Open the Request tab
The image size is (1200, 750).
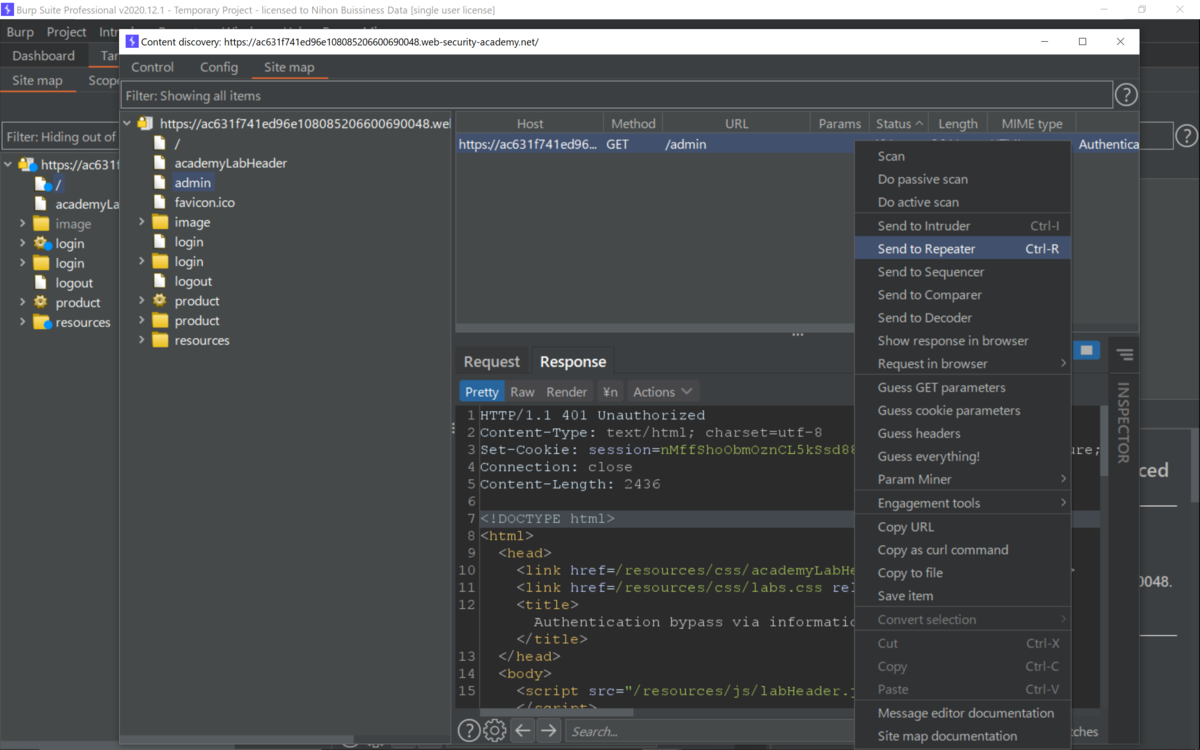(x=491, y=362)
